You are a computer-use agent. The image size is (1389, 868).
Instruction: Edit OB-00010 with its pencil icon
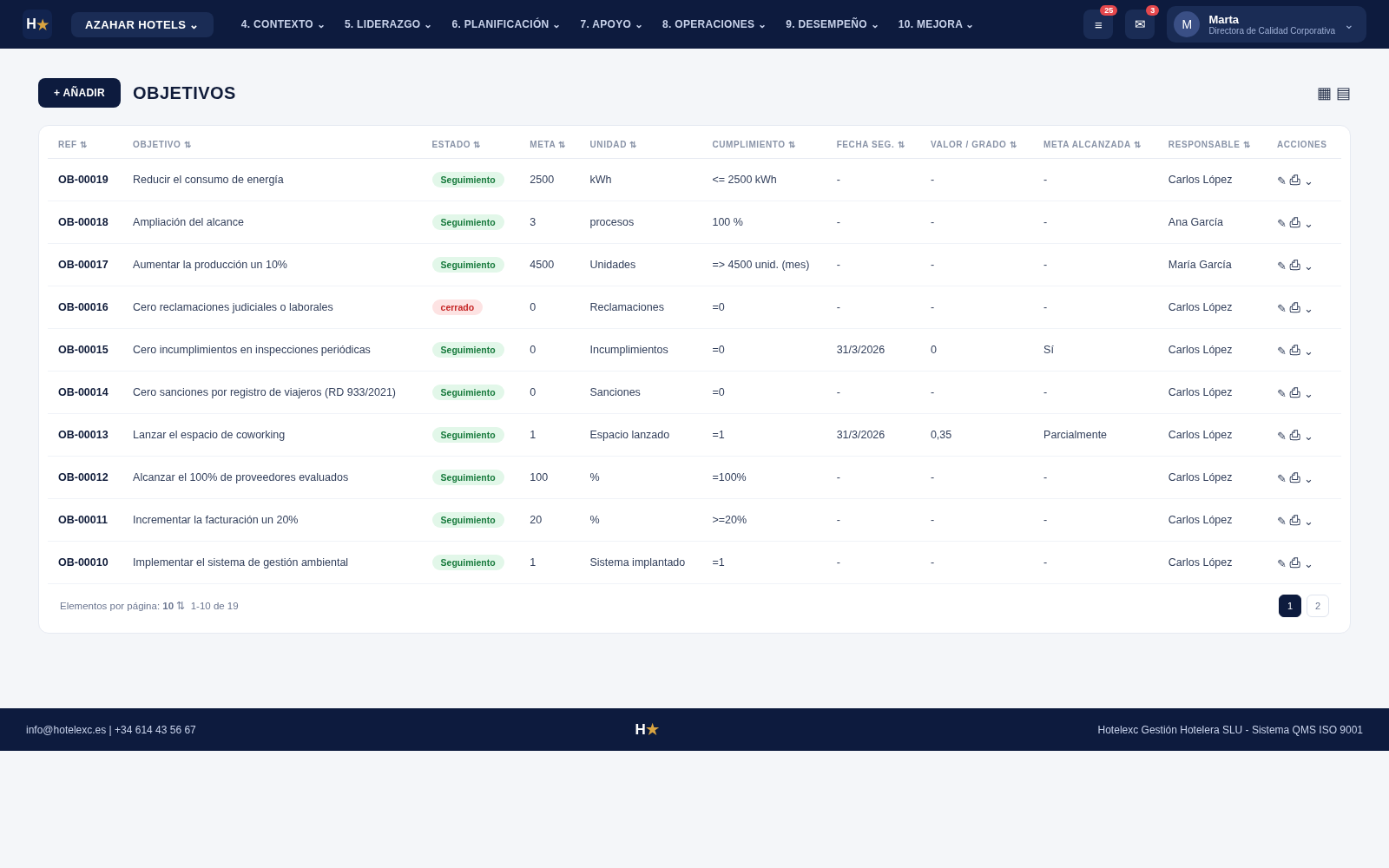coord(1281,563)
